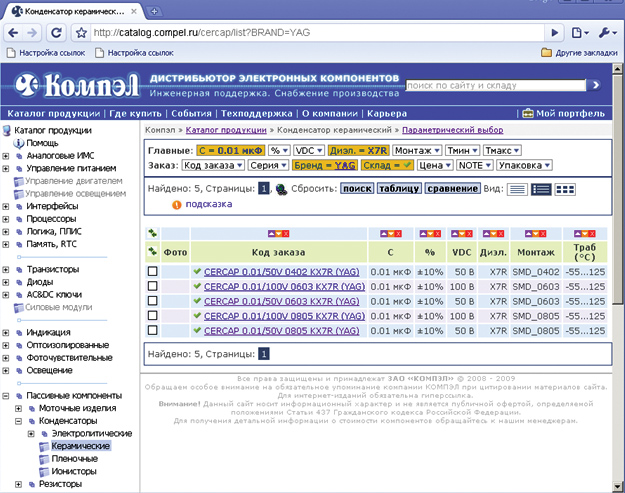
Task: Sort Монтаж column descending
Action: 535,234
